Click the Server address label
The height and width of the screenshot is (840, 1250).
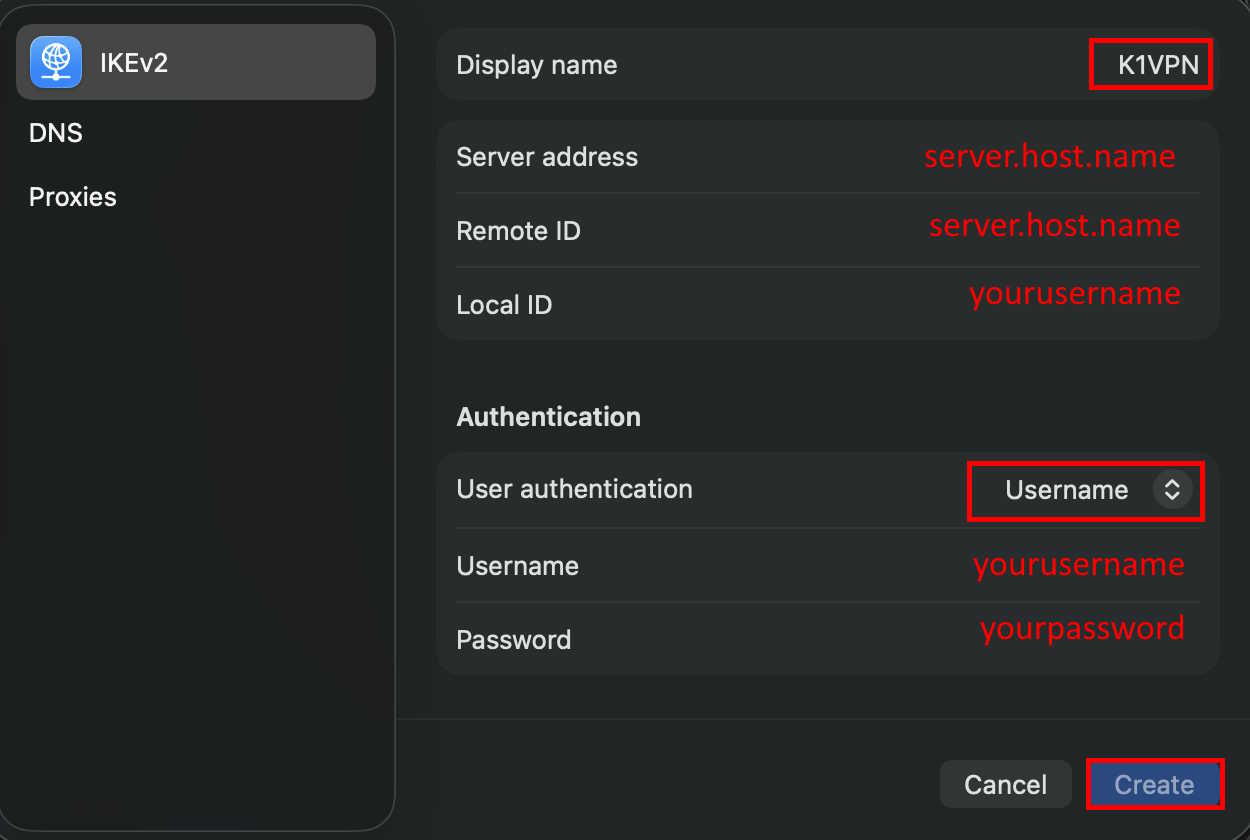[547, 157]
